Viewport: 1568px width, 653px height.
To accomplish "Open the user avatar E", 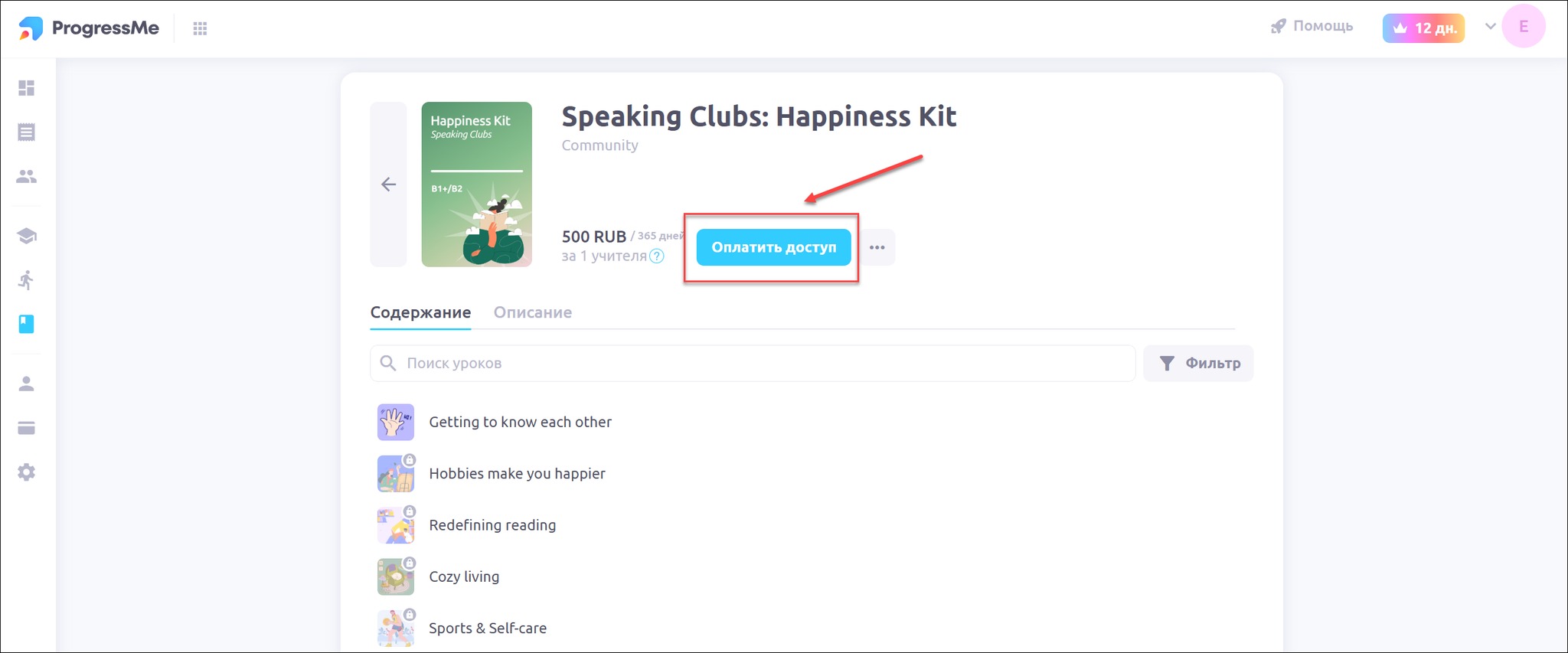I will coord(1524,27).
